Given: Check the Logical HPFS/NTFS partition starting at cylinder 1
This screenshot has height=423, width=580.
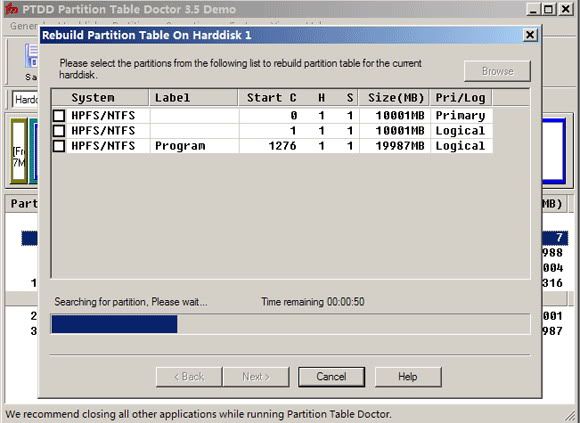Looking at the screenshot, I should (x=59, y=131).
